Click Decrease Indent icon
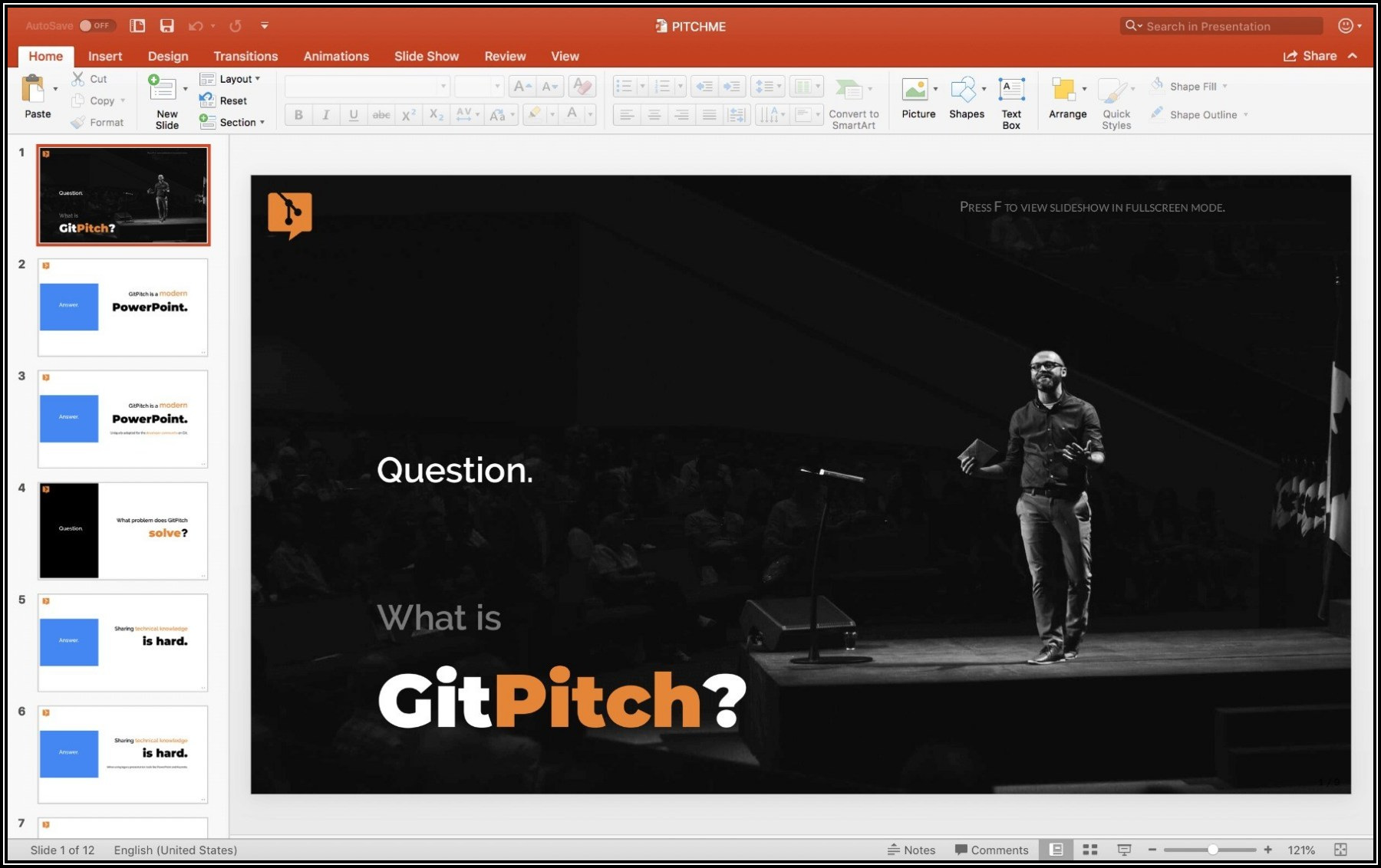The height and width of the screenshot is (868, 1381). tap(704, 87)
